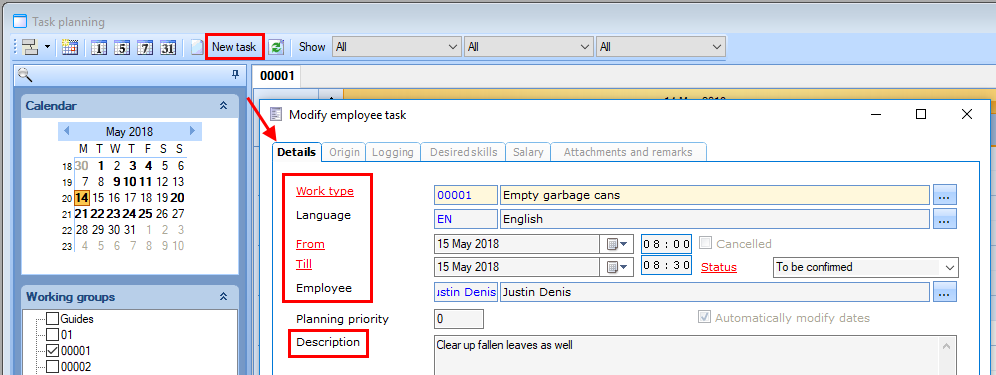Maximize the Modify employee task dialog
This screenshot has width=996, height=375.
coord(920,114)
